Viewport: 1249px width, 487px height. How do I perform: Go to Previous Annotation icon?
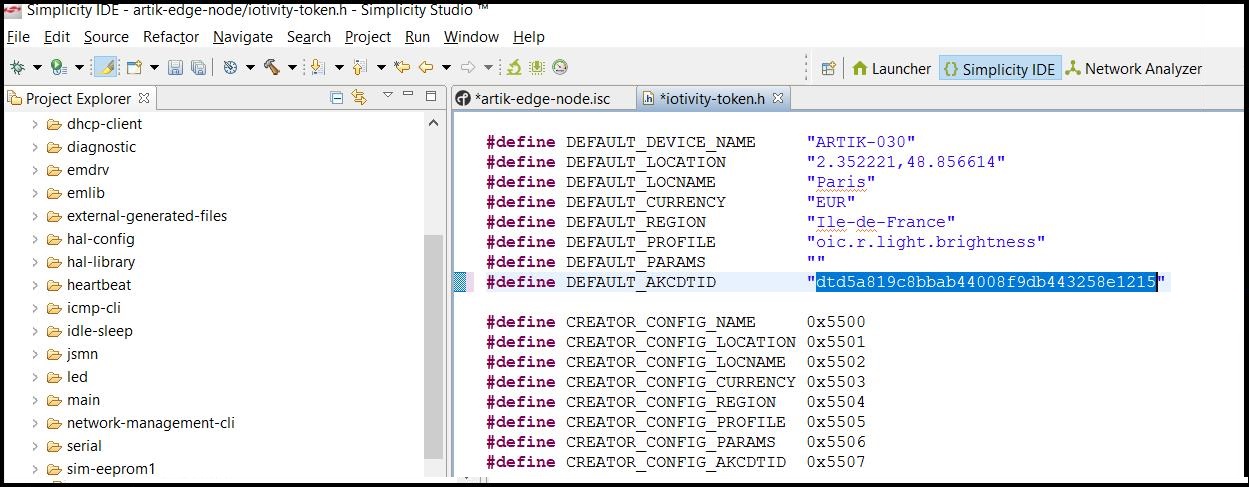point(359,67)
